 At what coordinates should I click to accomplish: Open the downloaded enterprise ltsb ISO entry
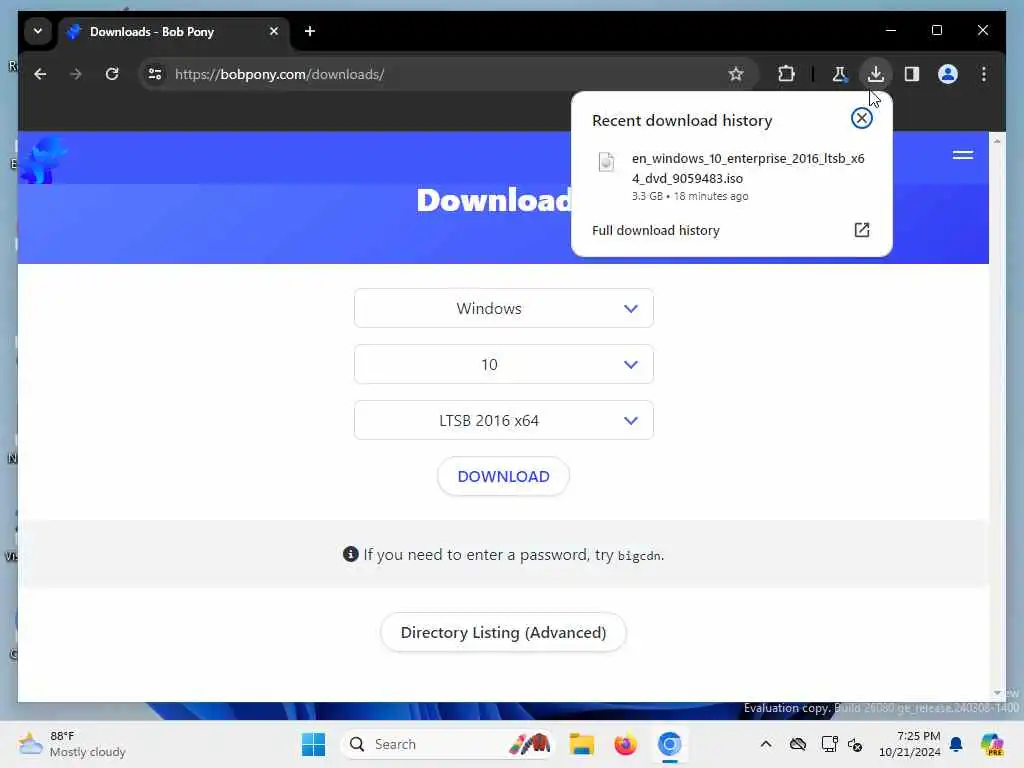(x=731, y=176)
